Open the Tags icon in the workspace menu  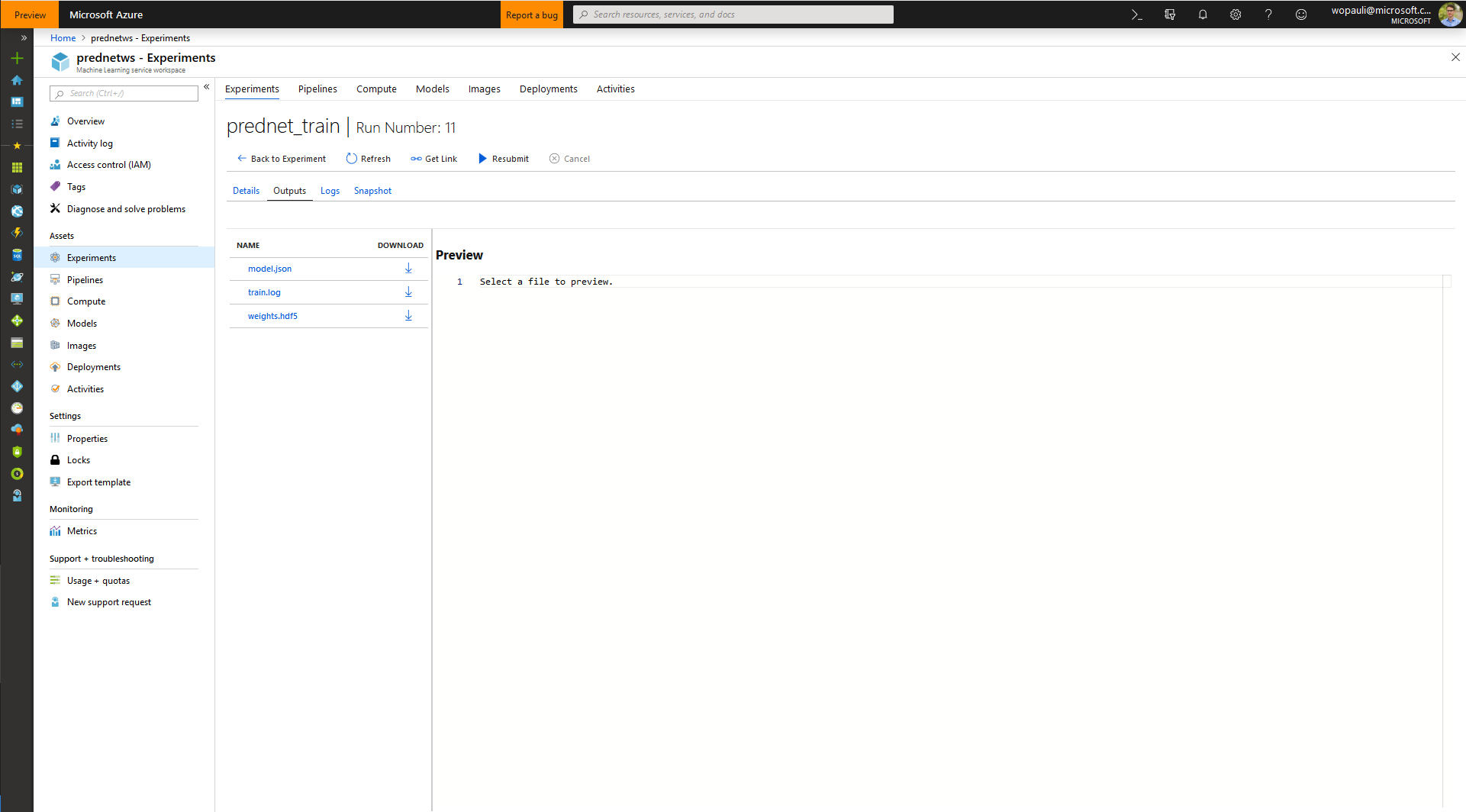tap(54, 186)
